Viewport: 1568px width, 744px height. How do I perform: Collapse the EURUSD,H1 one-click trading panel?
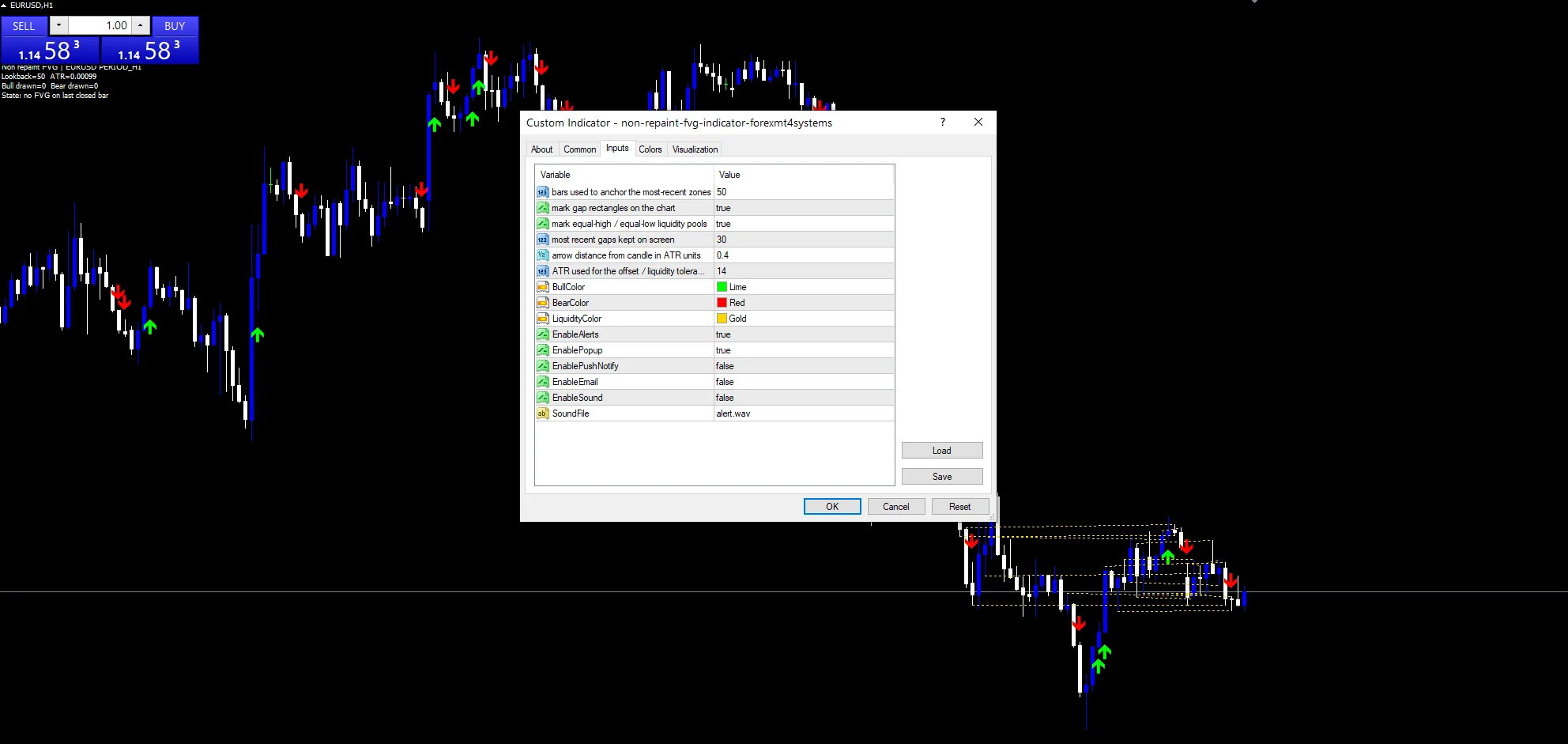pyautogui.click(x=4, y=6)
